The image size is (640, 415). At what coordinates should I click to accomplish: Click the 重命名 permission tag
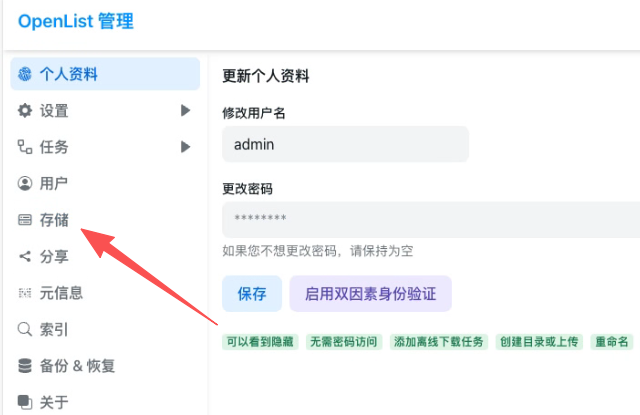click(611, 342)
